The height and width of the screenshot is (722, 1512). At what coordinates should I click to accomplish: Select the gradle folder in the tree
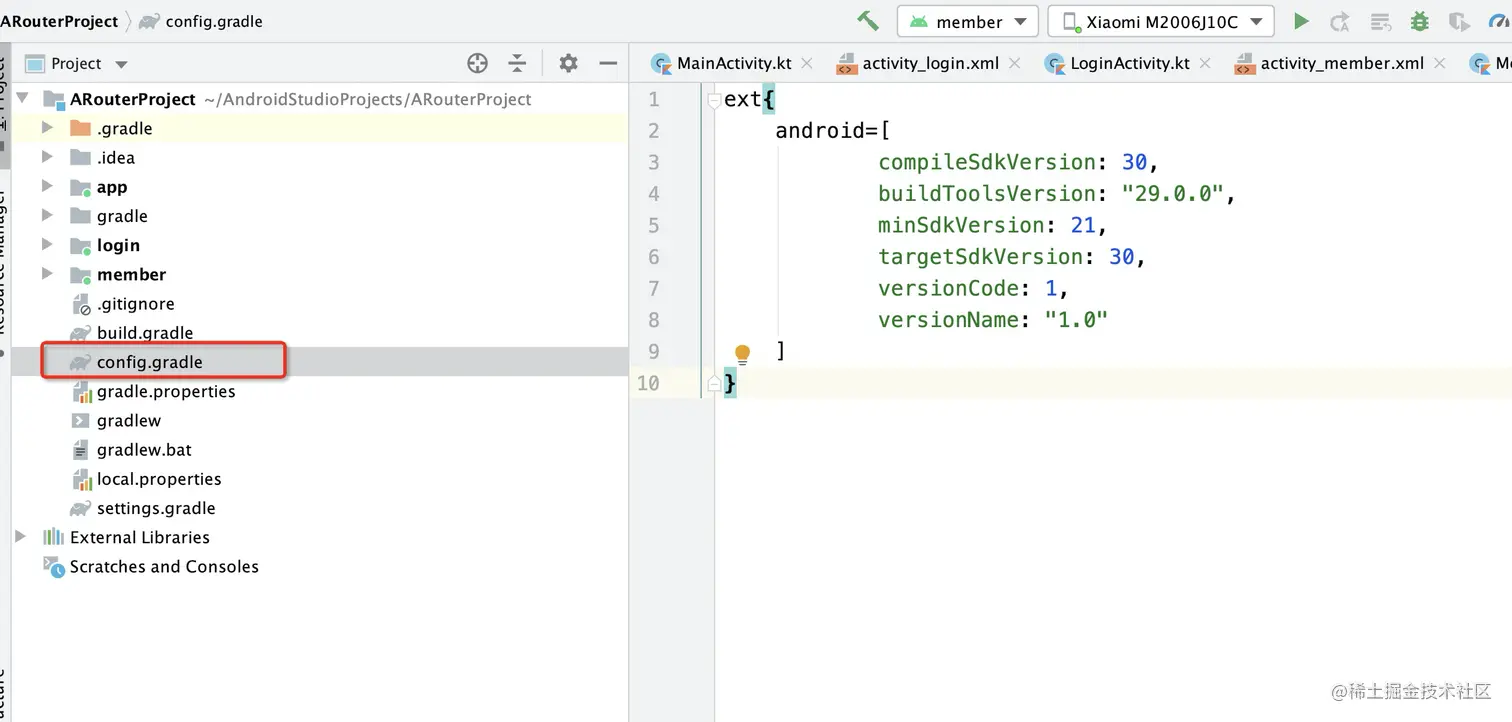click(x=122, y=216)
